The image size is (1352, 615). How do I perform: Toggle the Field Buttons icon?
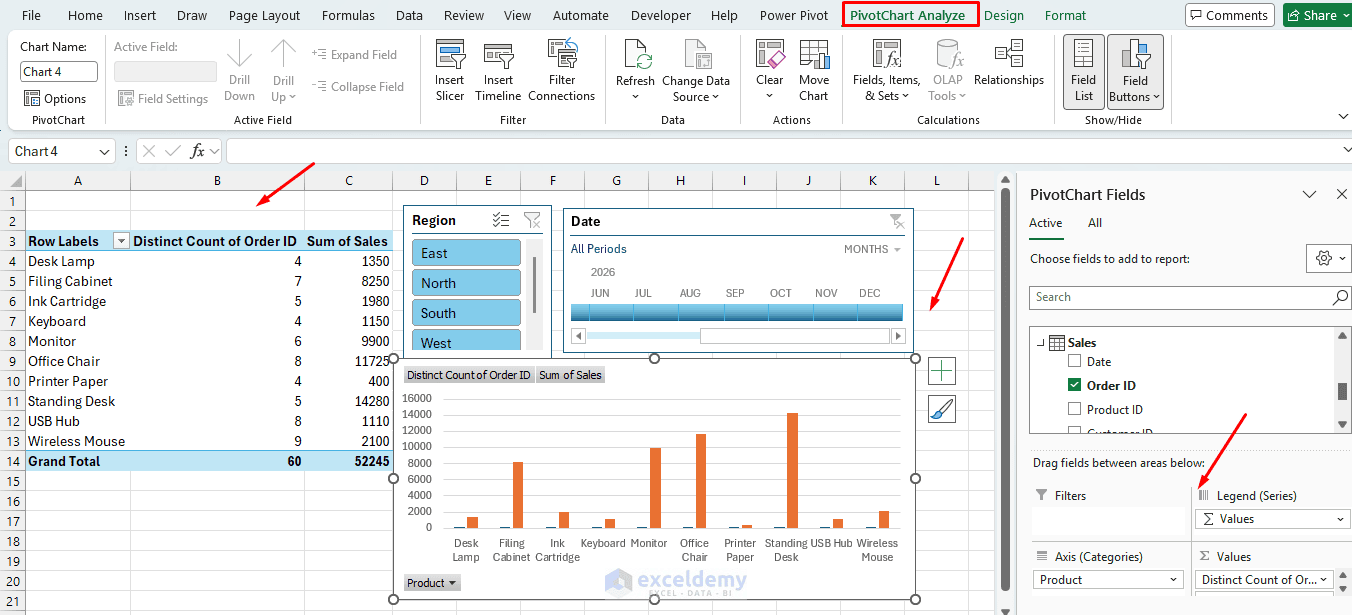[x=1135, y=55]
